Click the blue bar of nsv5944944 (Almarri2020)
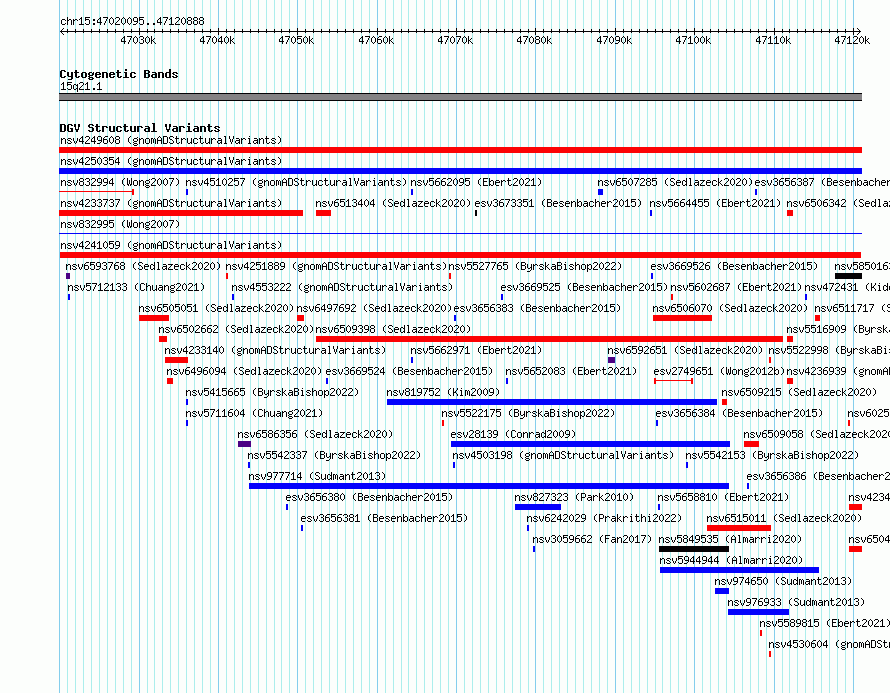 point(739,570)
